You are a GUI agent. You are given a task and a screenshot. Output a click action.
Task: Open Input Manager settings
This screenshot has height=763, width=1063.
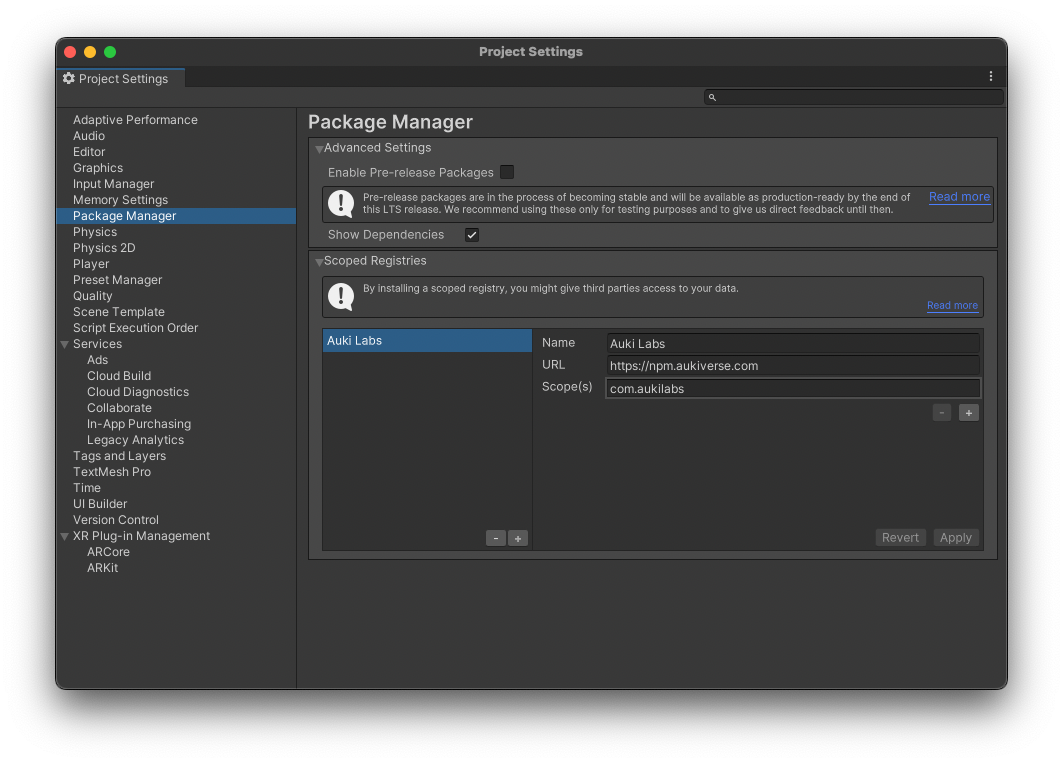click(113, 184)
